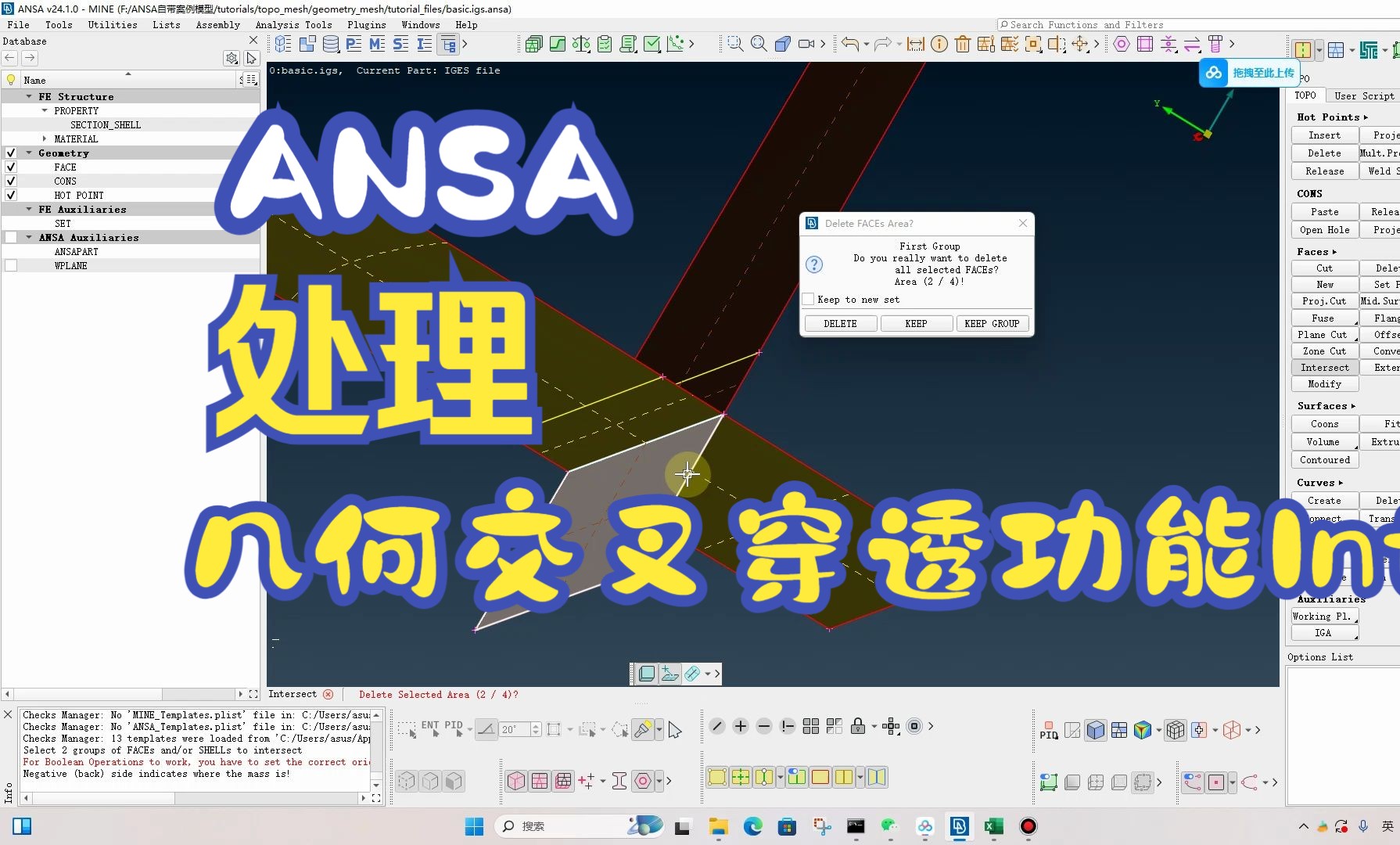Collapse the Geometry tree node
The image size is (1400, 845).
[29, 153]
